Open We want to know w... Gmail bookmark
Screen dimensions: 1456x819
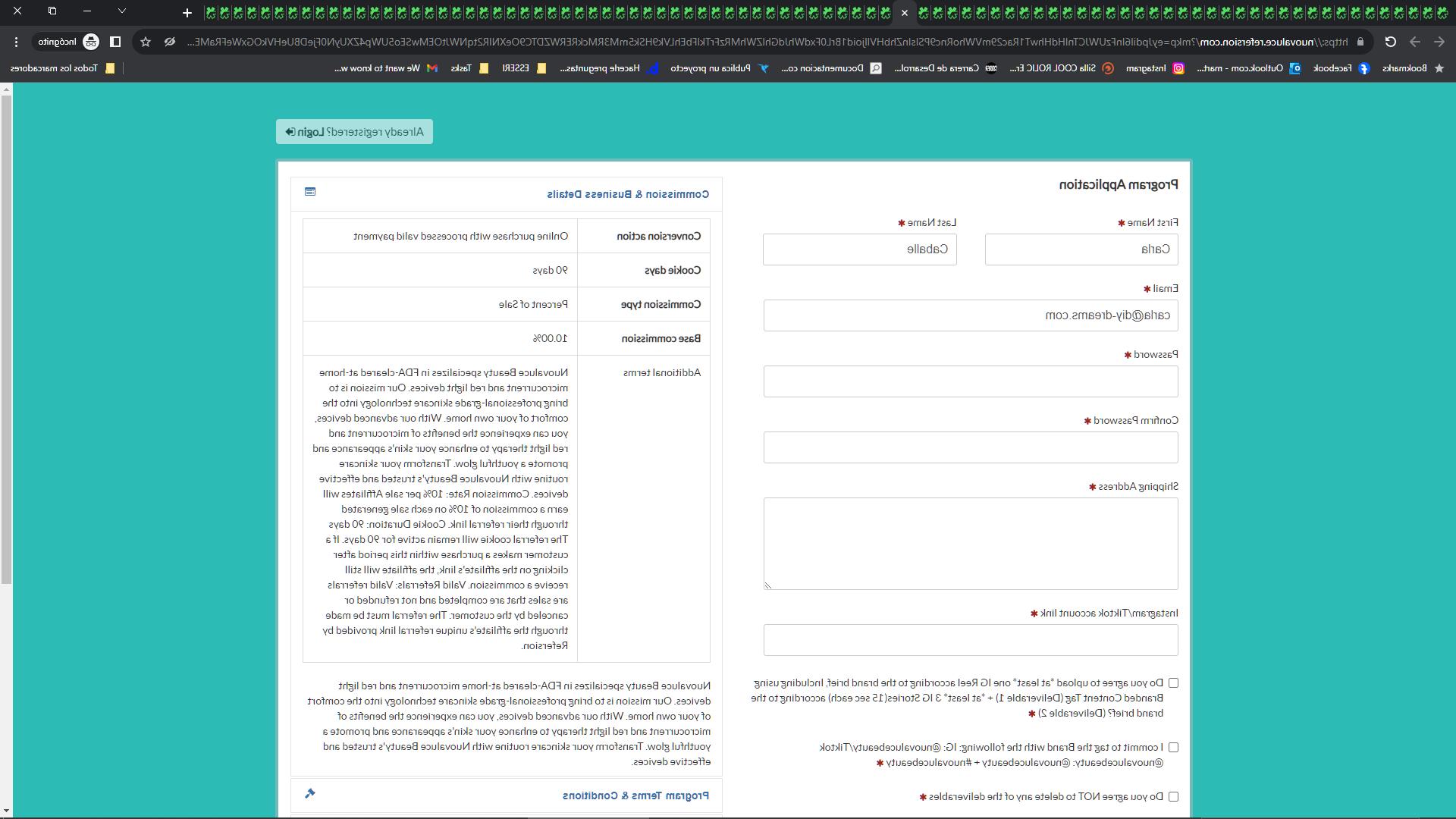click(x=386, y=68)
